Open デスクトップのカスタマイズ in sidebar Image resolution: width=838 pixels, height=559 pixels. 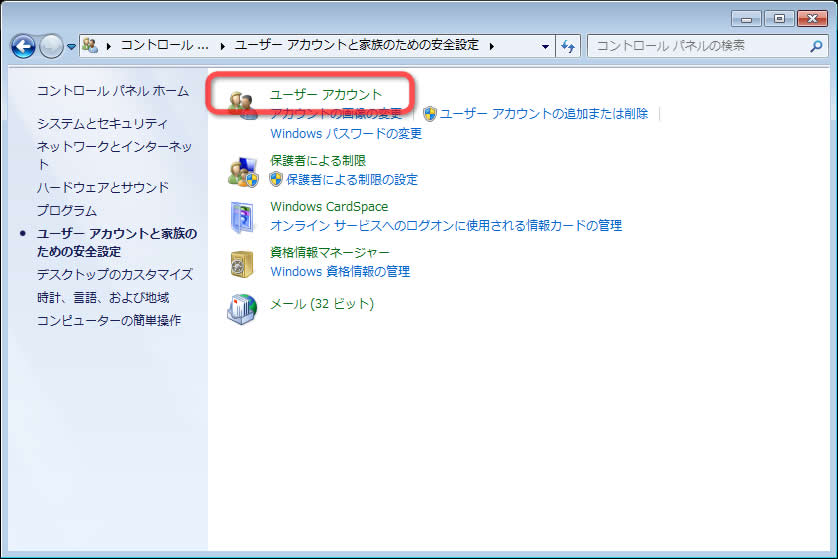(114, 275)
